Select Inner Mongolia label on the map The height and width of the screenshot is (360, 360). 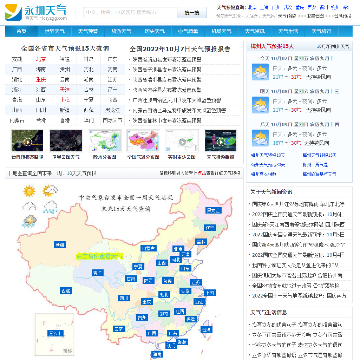tap(148, 248)
